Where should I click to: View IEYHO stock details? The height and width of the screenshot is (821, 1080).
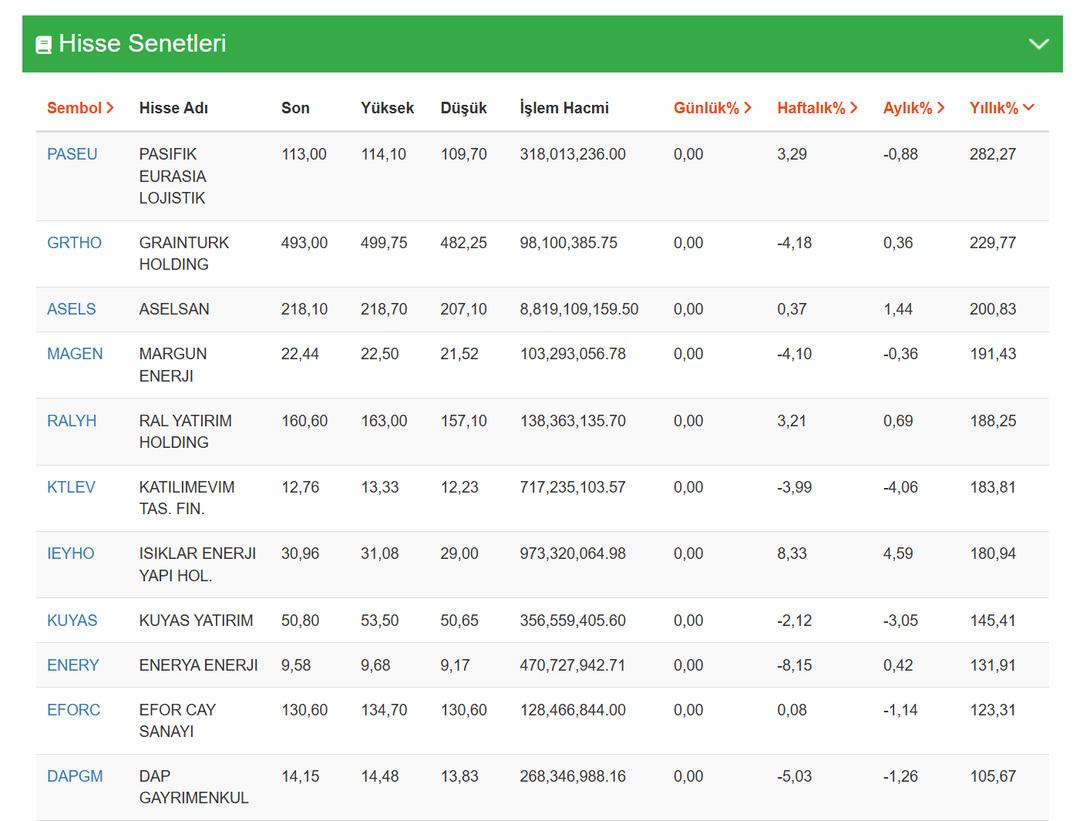(x=70, y=553)
